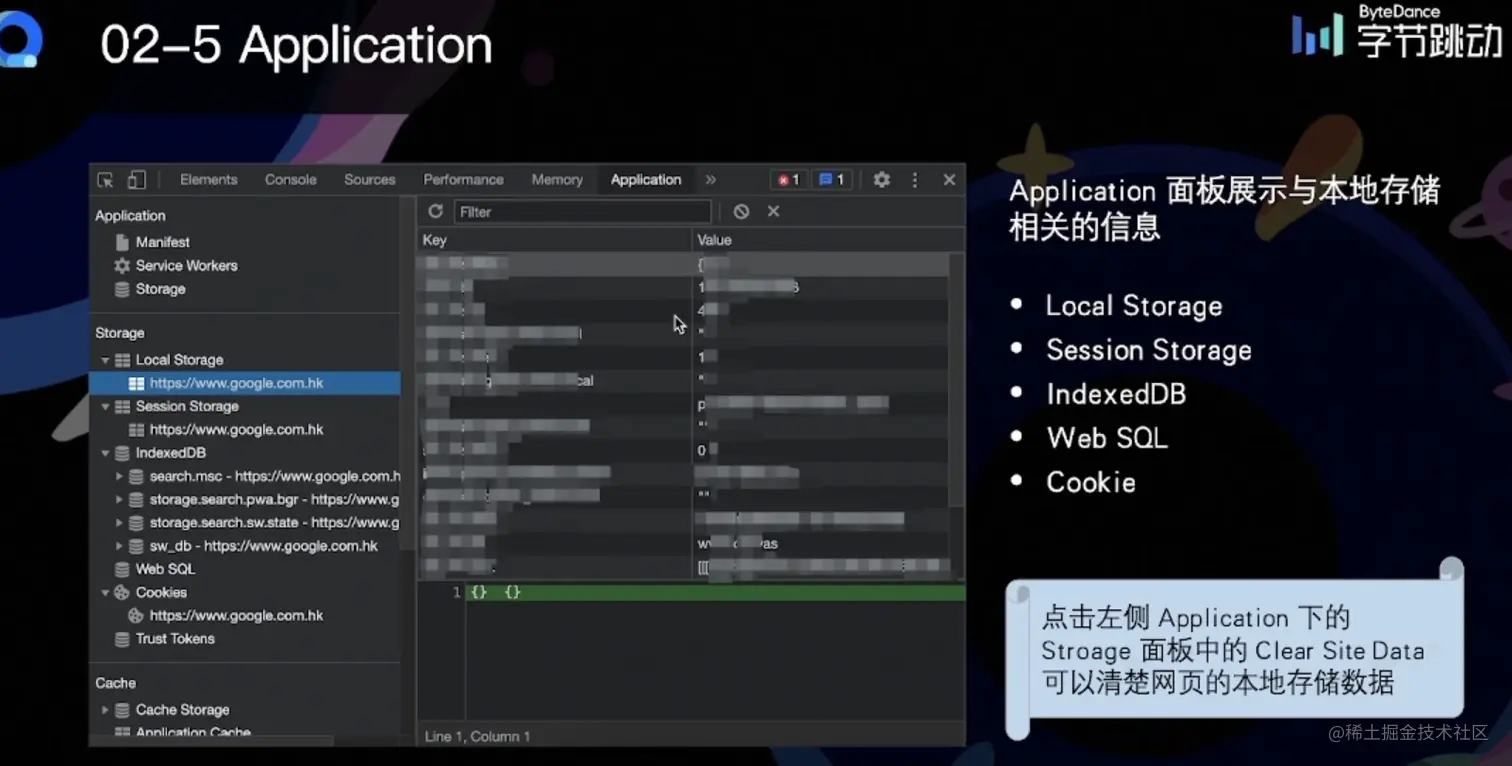Select the Application tab
1512x766 pixels.
click(646, 180)
